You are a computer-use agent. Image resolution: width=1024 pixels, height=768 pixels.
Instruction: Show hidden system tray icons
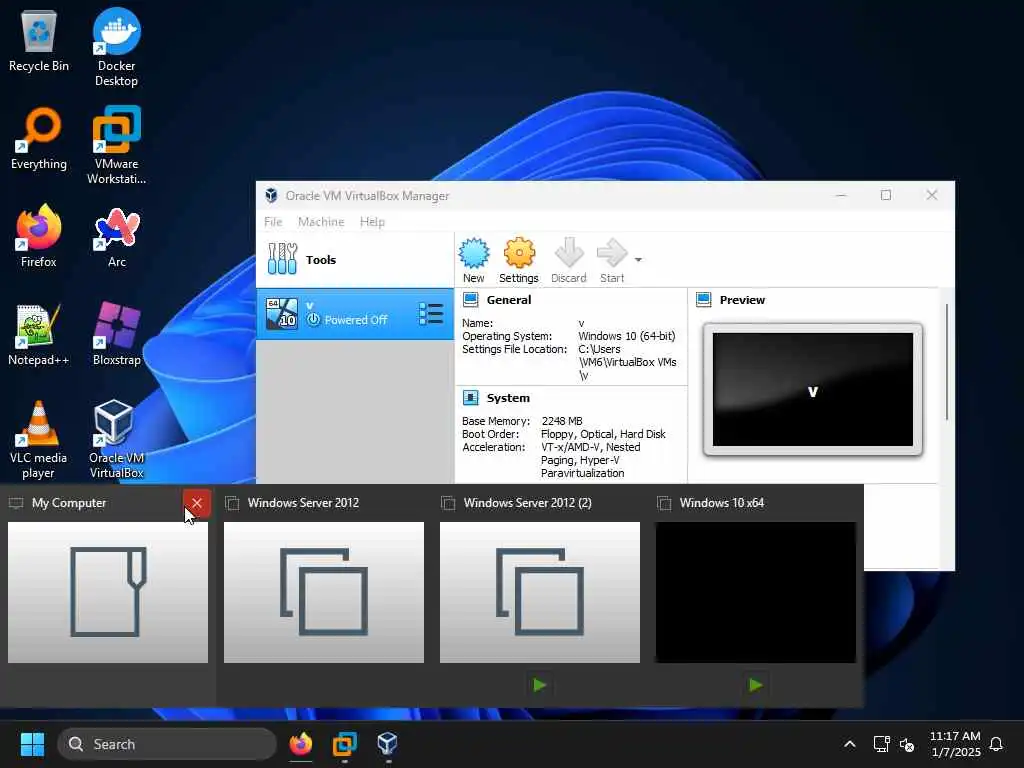point(850,744)
